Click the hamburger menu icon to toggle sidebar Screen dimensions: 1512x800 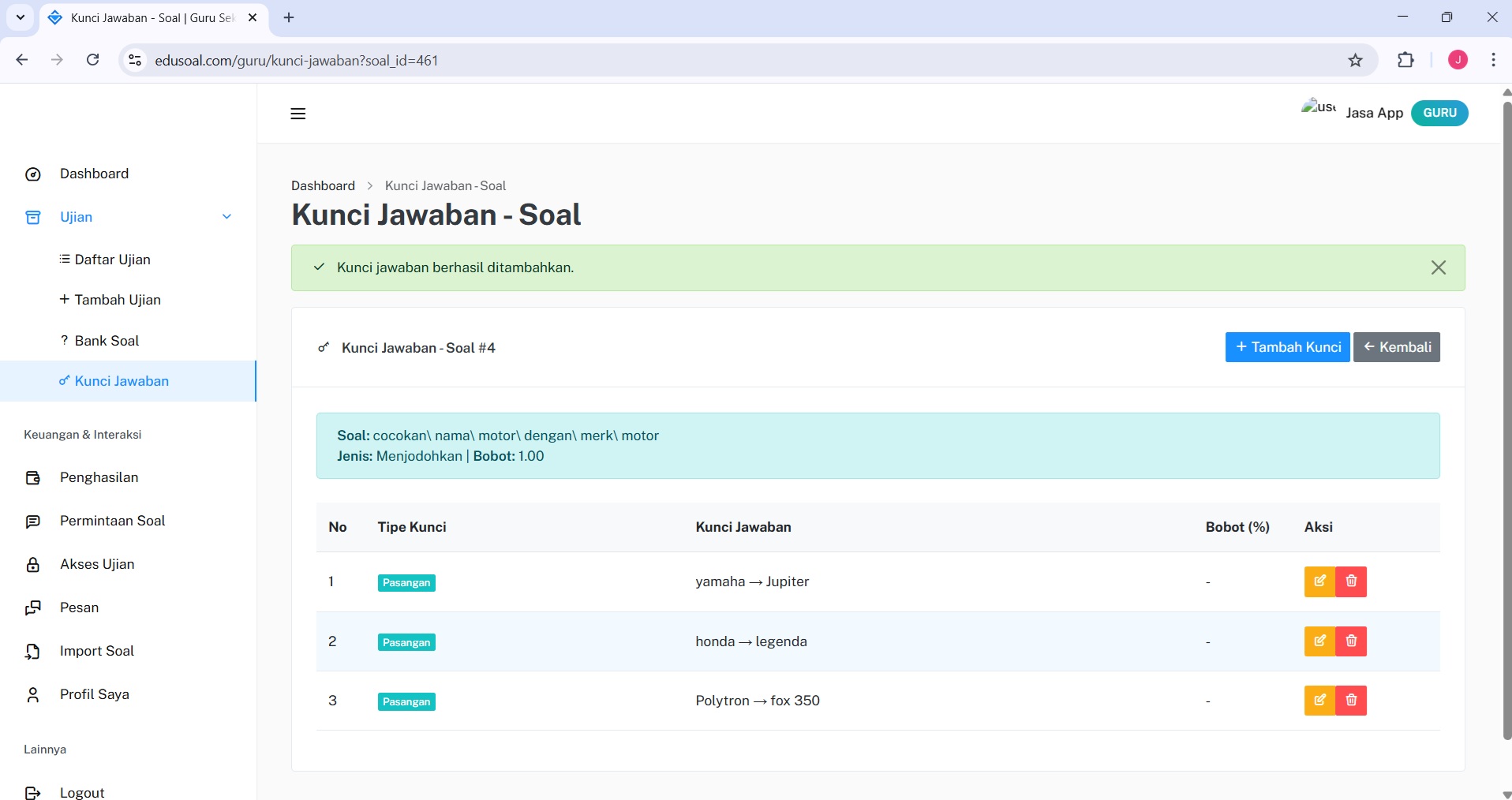298,114
